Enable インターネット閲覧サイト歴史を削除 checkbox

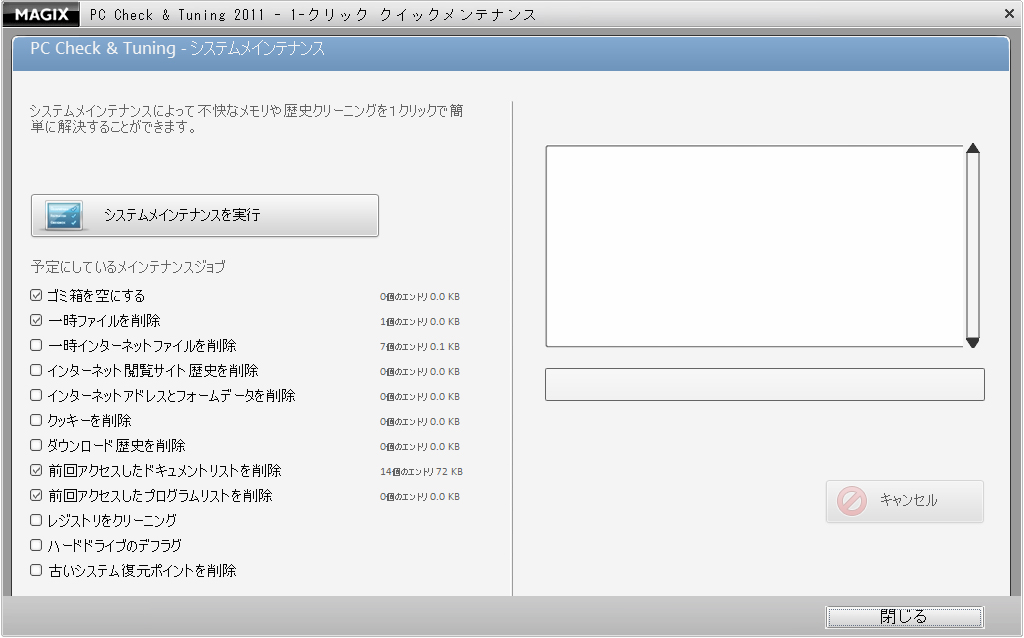pos(36,370)
